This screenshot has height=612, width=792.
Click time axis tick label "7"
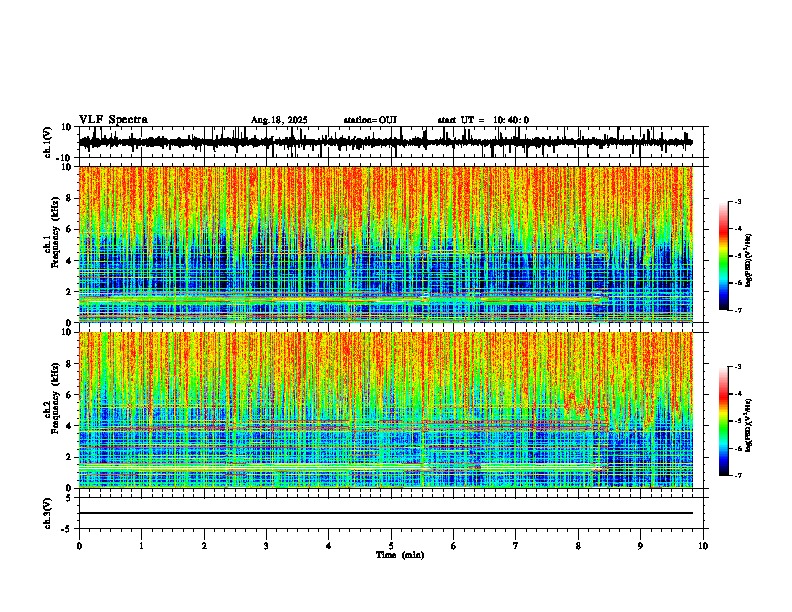point(516,545)
